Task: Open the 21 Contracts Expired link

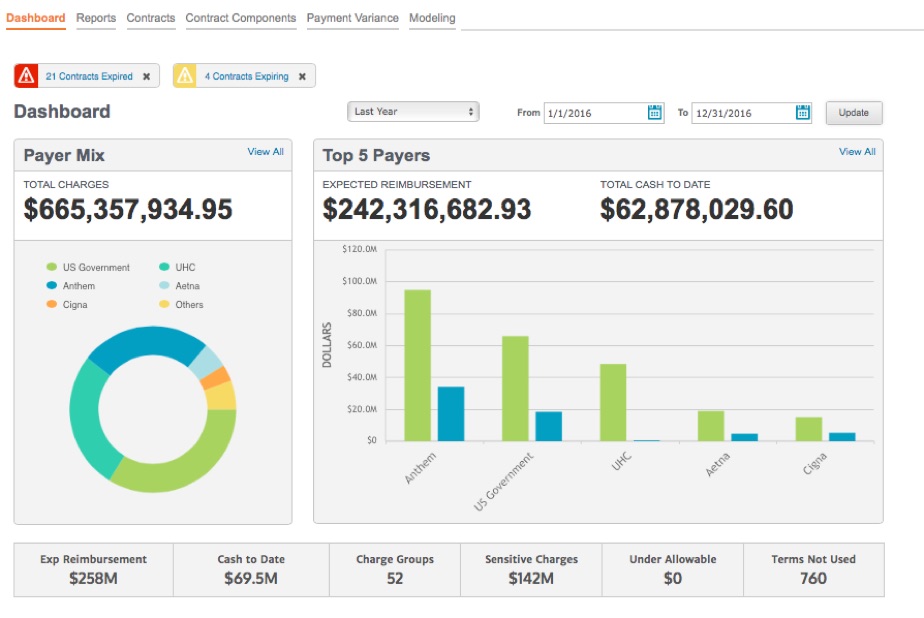Action: click(x=89, y=77)
